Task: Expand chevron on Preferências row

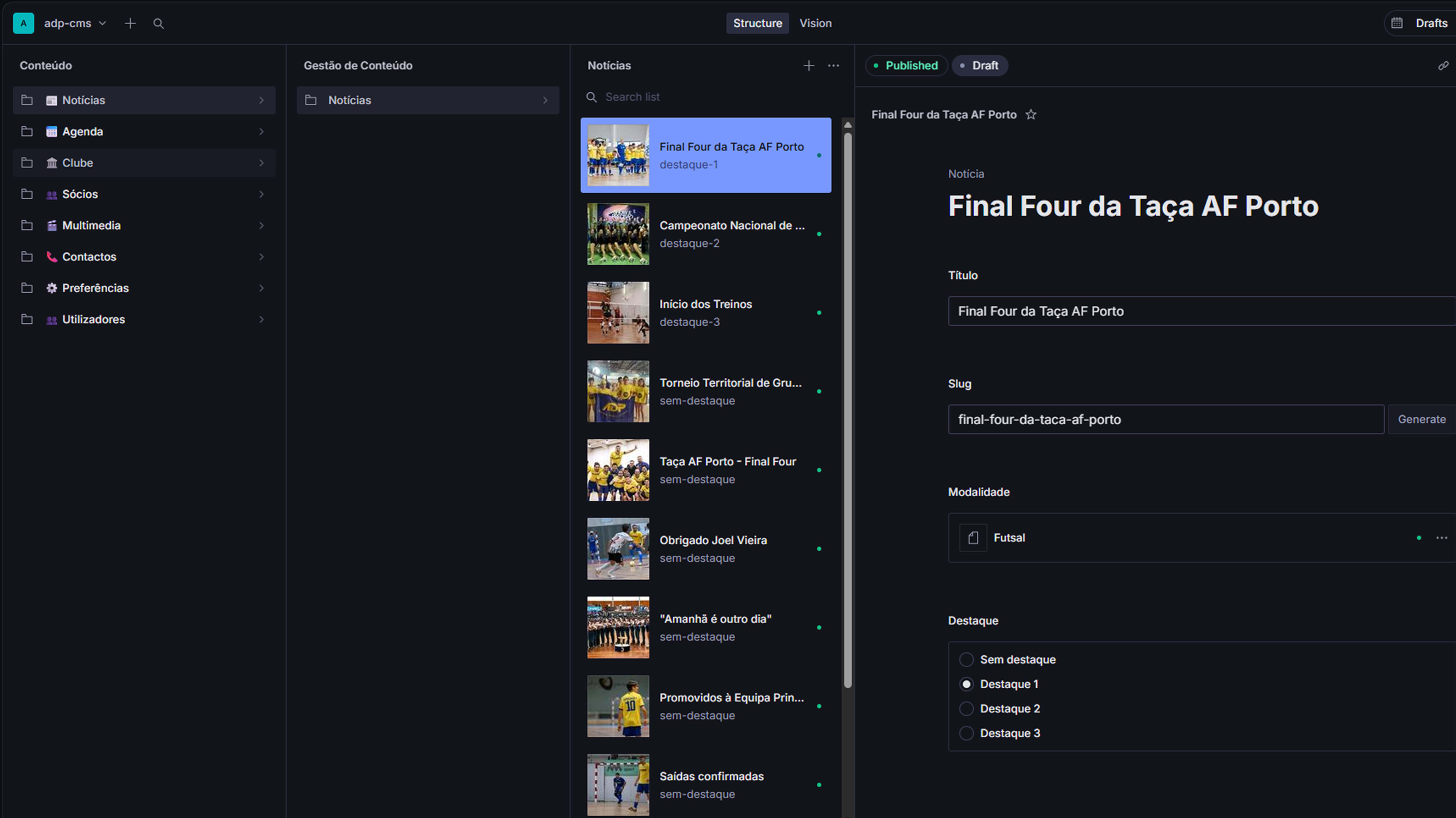Action: pos(261,288)
